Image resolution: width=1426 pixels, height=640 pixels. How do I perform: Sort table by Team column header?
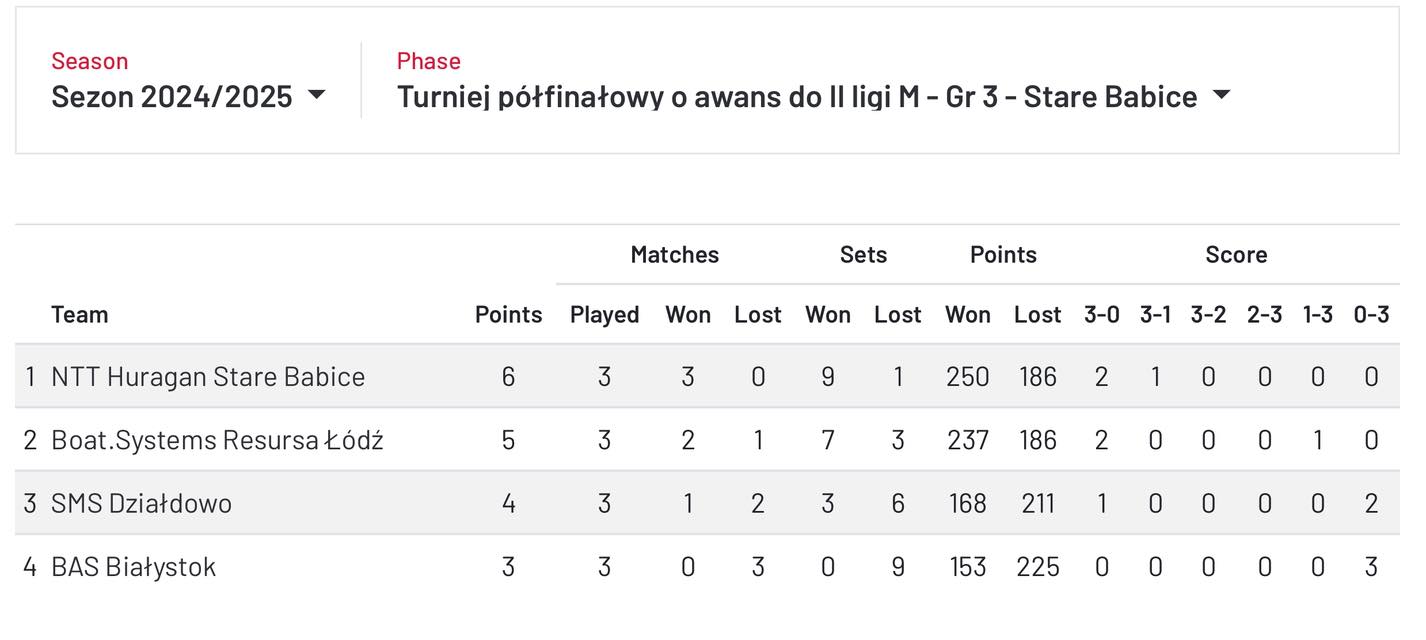coord(80,315)
